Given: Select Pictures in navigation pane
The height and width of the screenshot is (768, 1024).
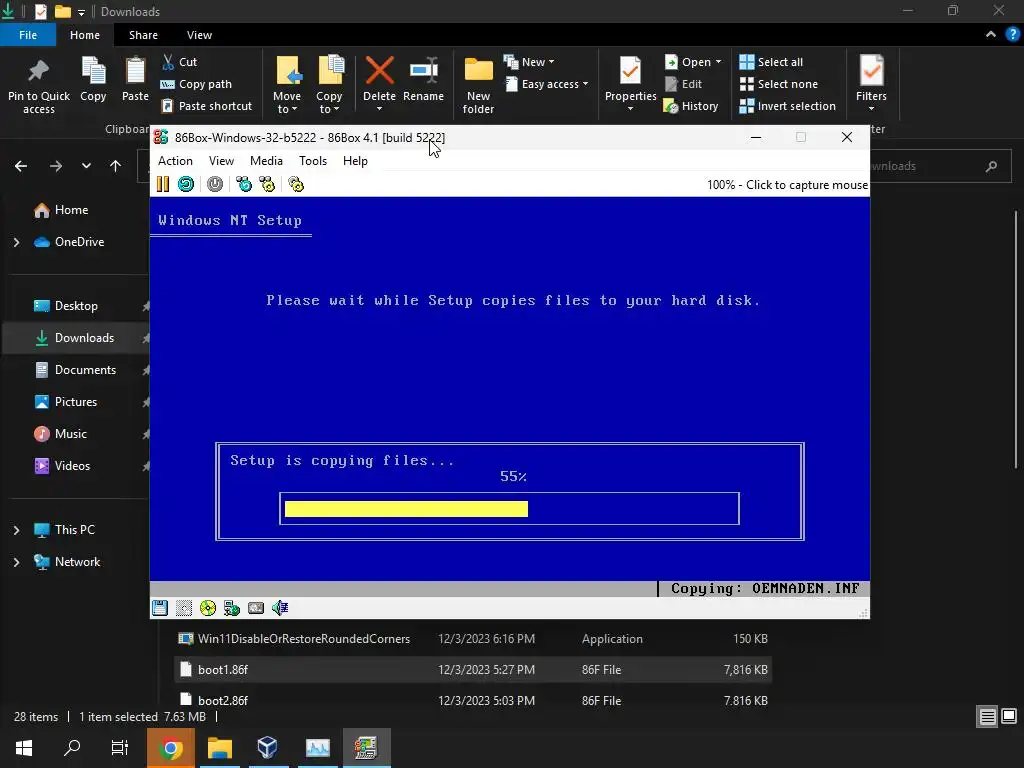Looking at the screenshot, I should [65, 402].
